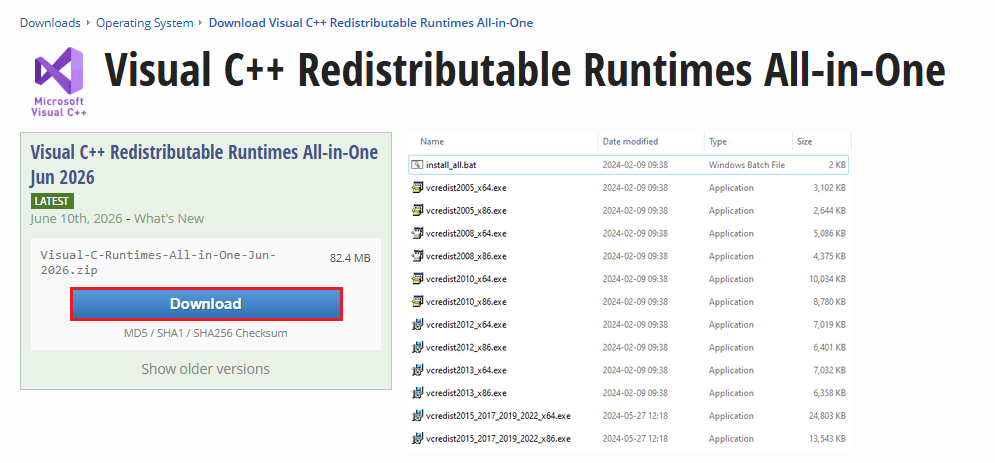Open the Operating System breadcrumb link

click(x=145, y=23)
